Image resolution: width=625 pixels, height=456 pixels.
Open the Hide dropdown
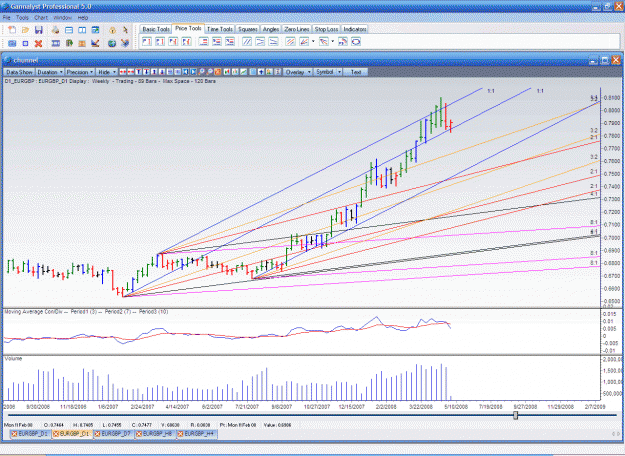(x=107, y=72)
